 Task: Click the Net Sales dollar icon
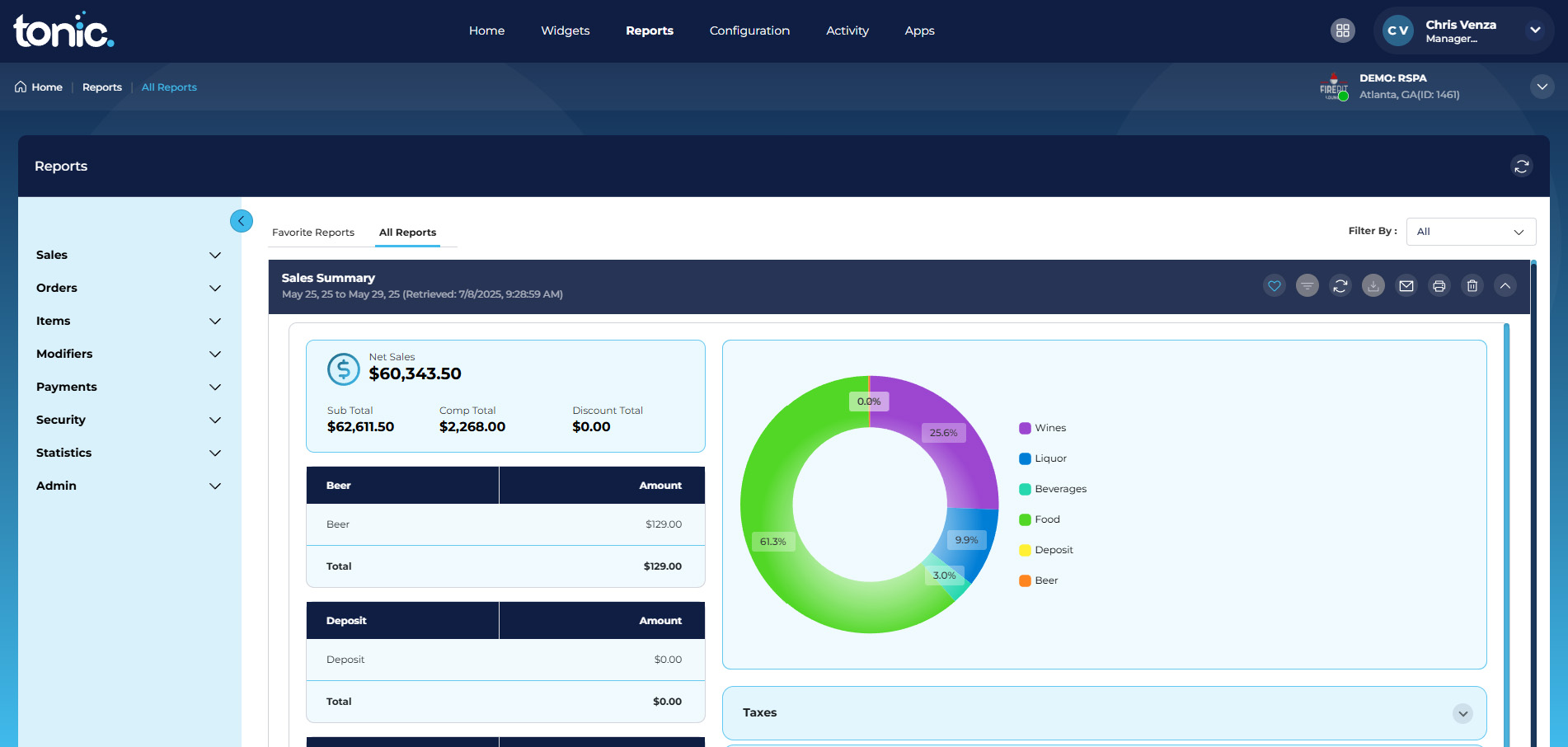point(344,369)
